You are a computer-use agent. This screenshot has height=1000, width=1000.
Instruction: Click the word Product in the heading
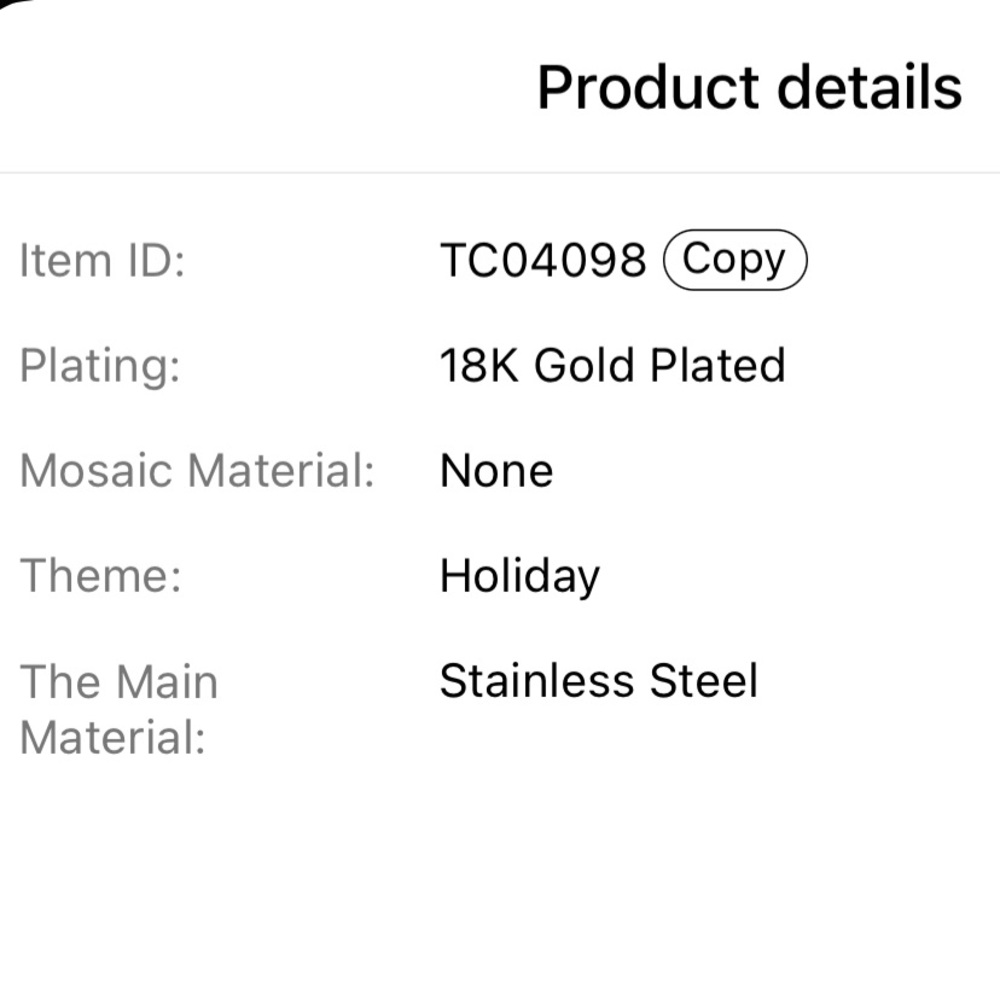pyautogui.click(x=649, y=87)
